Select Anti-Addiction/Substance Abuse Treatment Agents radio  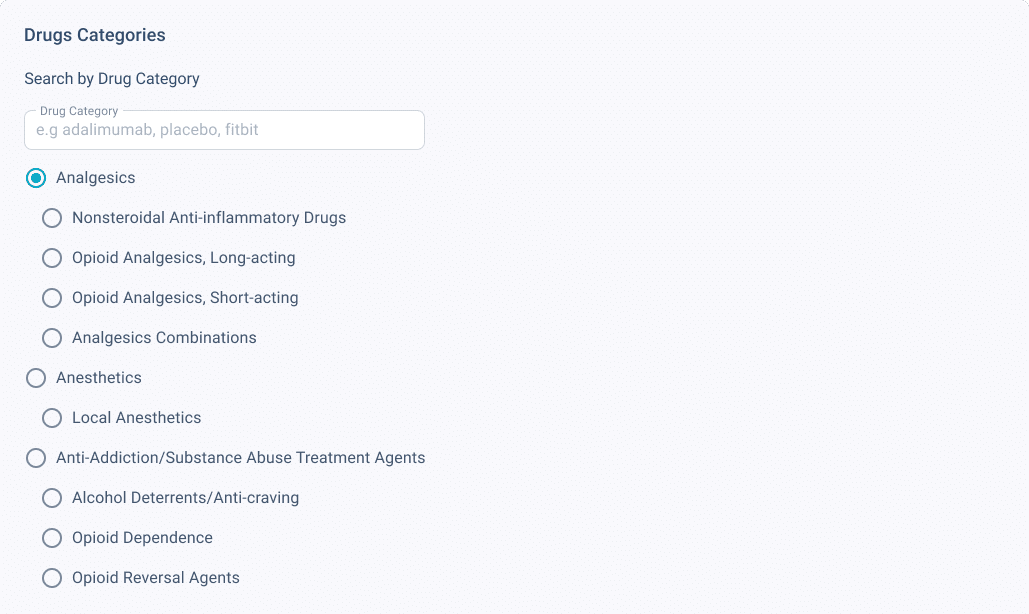(36, 458)
